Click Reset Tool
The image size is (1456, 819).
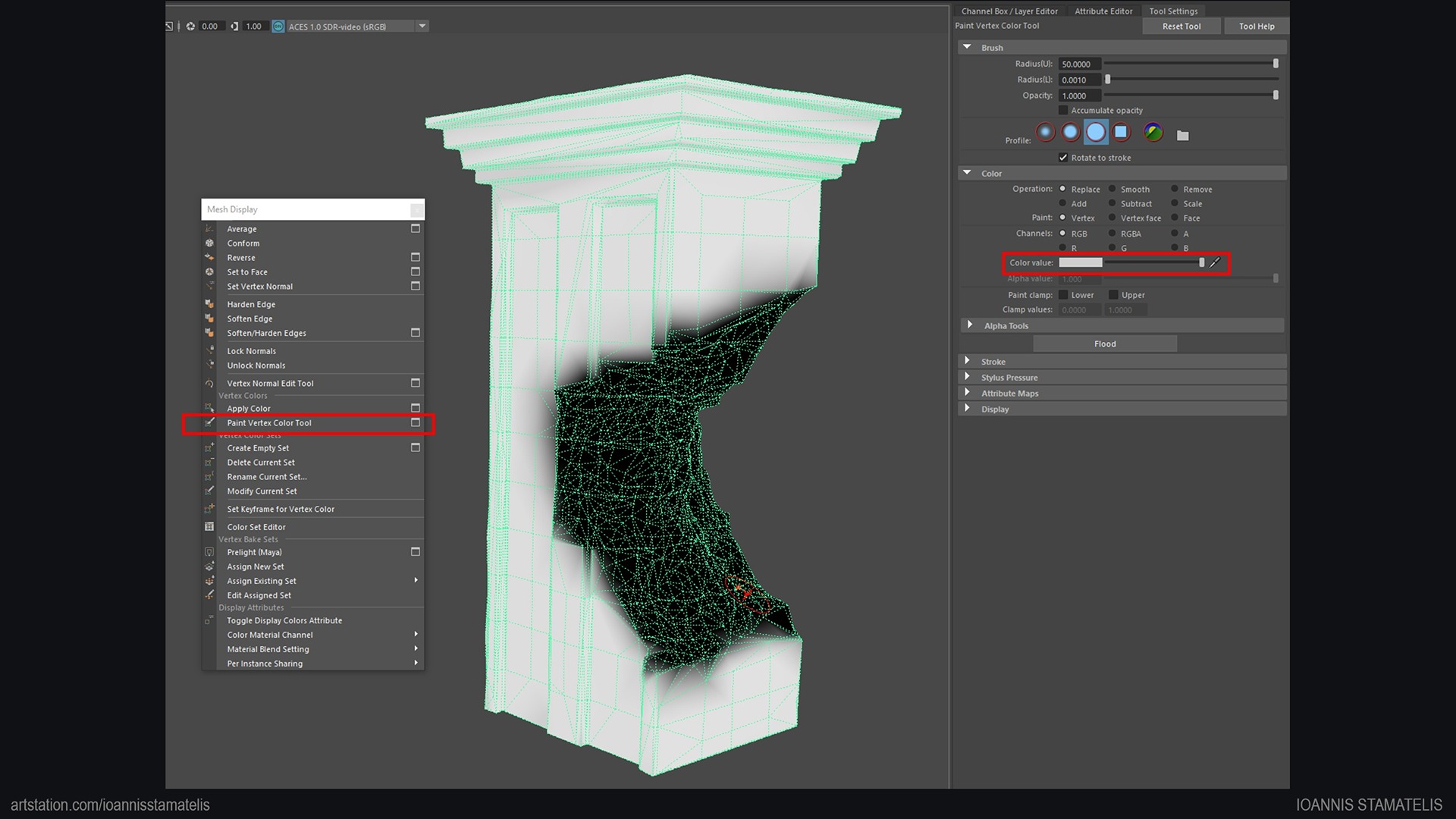(x=1181, y=26)
